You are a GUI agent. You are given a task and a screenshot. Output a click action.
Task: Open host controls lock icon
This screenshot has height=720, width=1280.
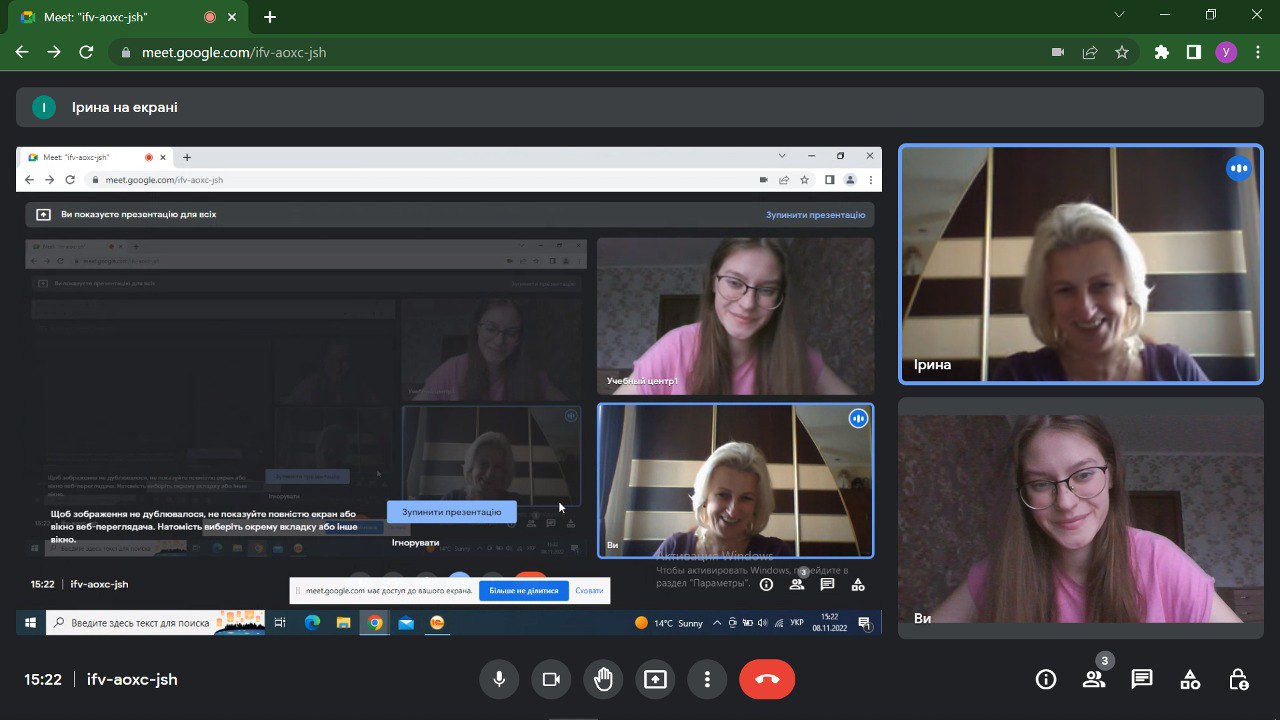pos(1238,680)
